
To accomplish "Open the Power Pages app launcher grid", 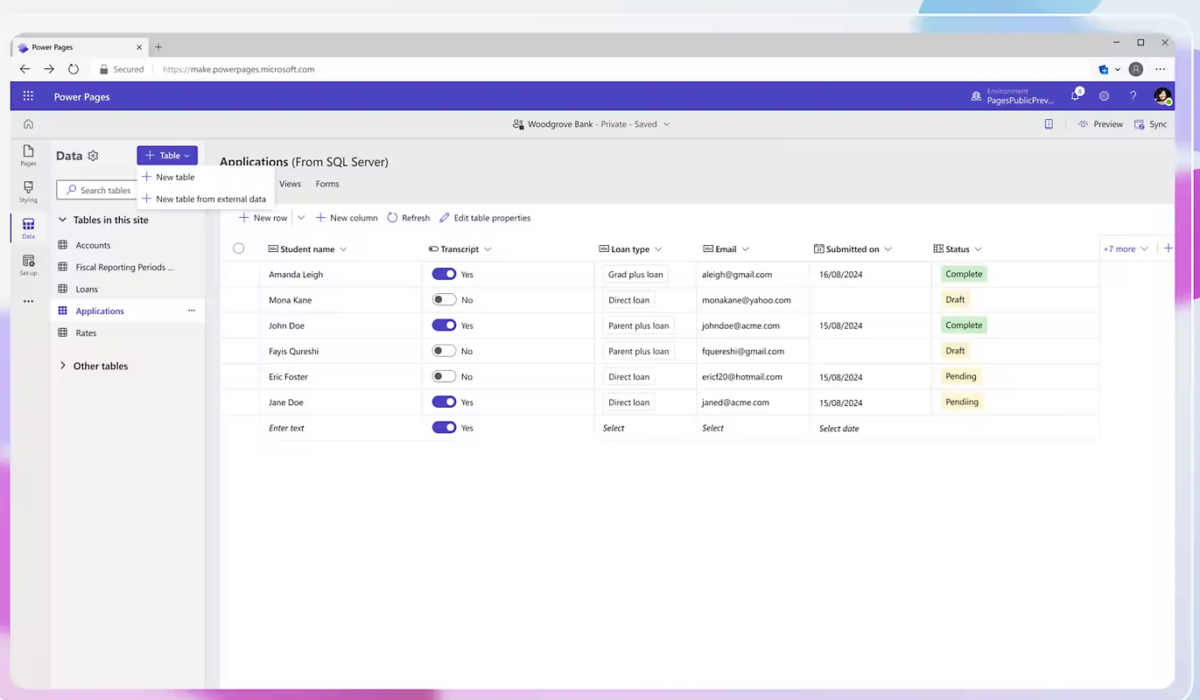I will pos(28,96).
